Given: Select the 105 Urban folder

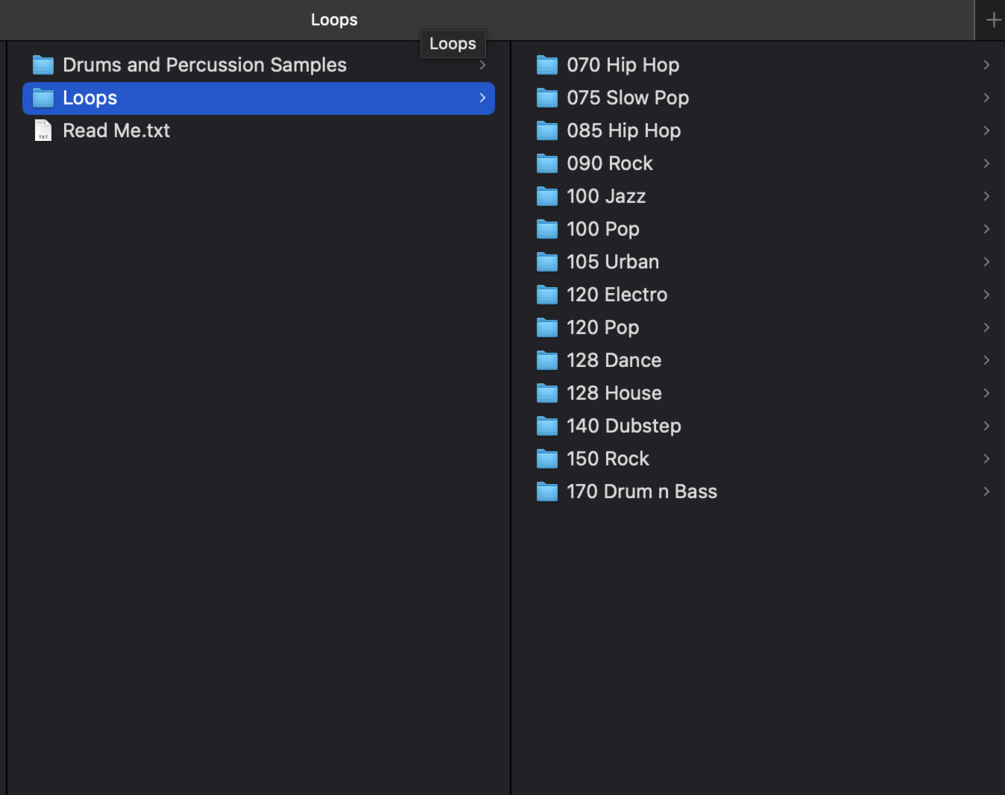Looking at the screenshot, I should pyautogui.click(x=612, y=262).
